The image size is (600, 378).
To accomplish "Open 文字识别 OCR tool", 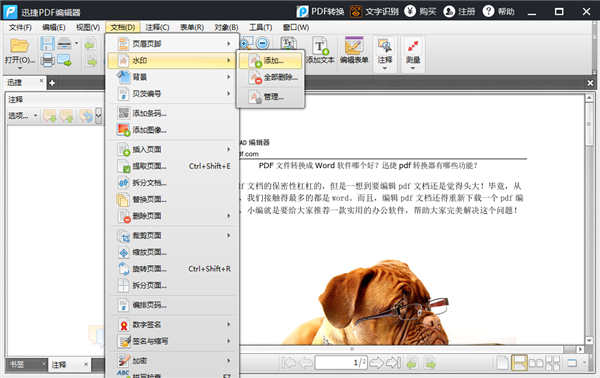I will click(x=374, y=11).
